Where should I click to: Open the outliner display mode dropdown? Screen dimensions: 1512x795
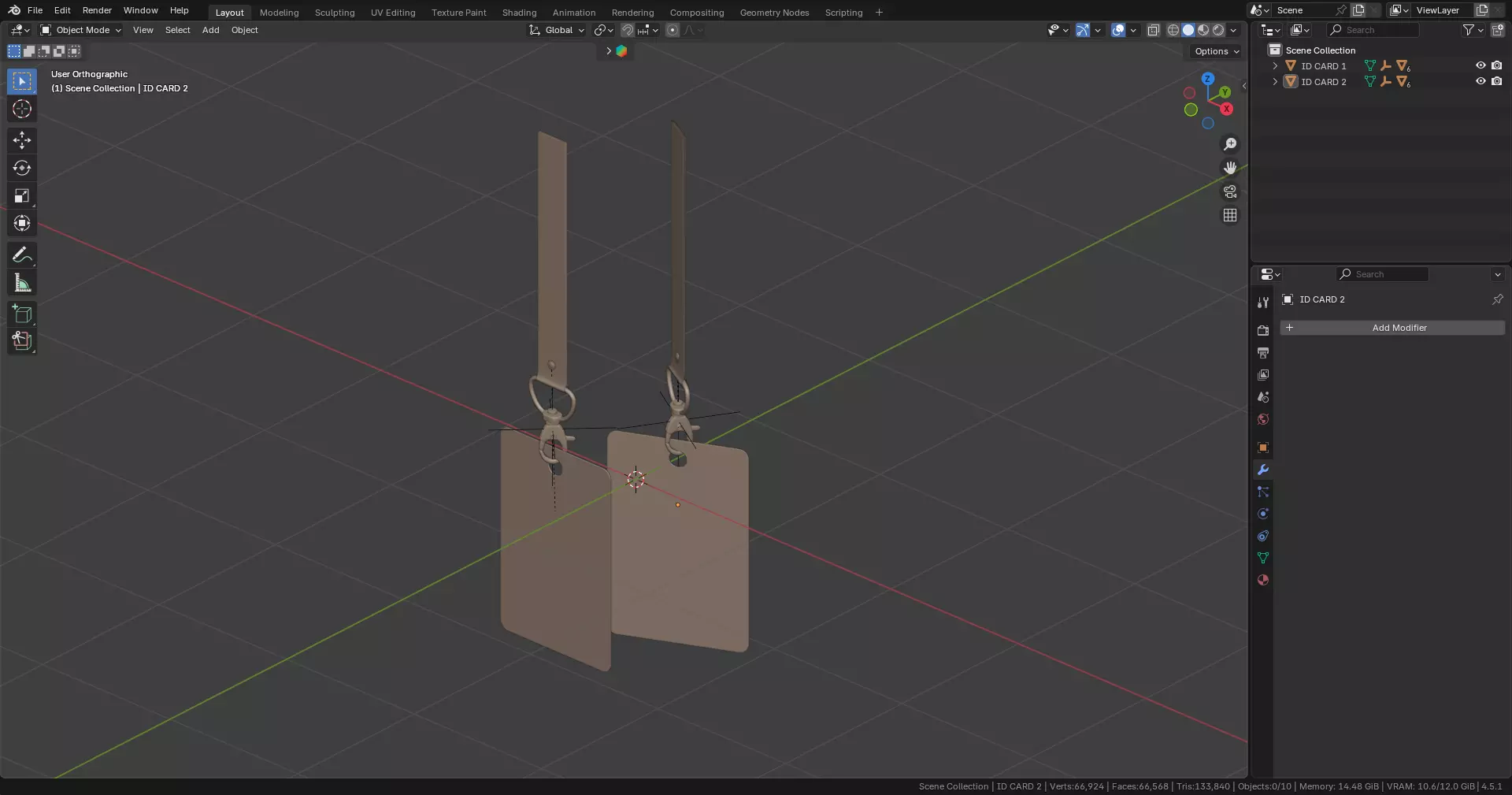point(1300,30)
